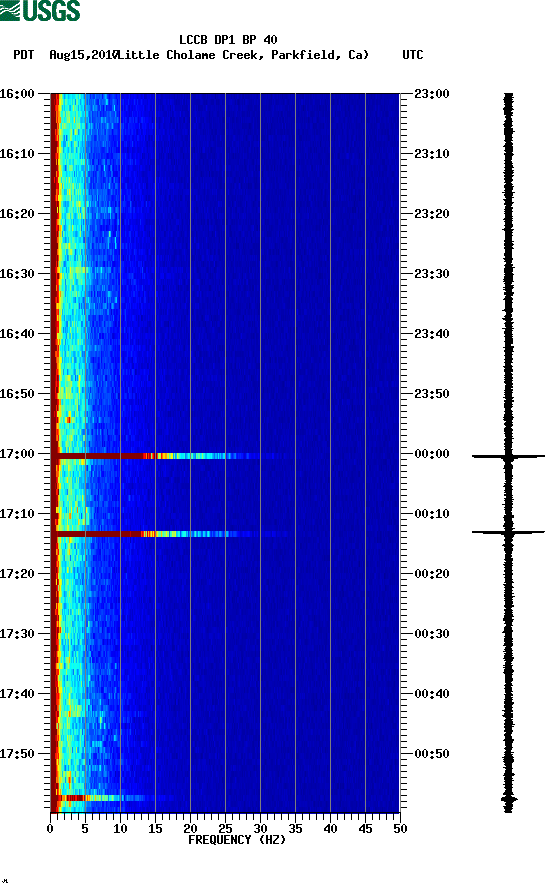Click the '17:00' PDT time label

click(17, 454)
